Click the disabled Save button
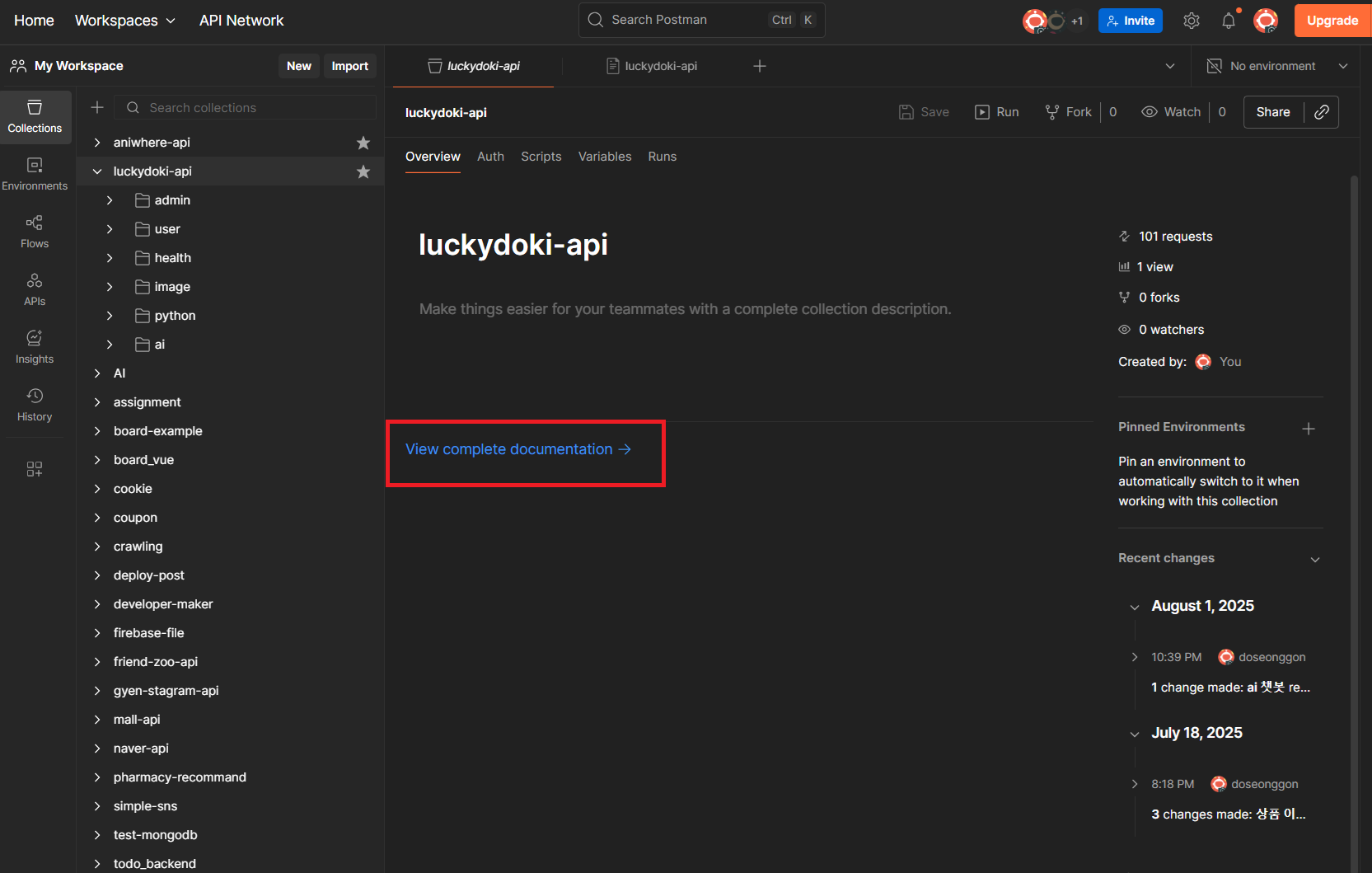Viewport: 1372px width, 873px height. [924, 112]
